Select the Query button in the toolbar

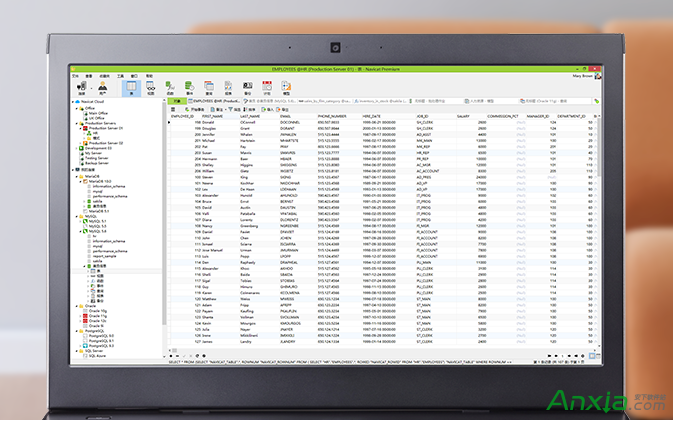(209, 88)
